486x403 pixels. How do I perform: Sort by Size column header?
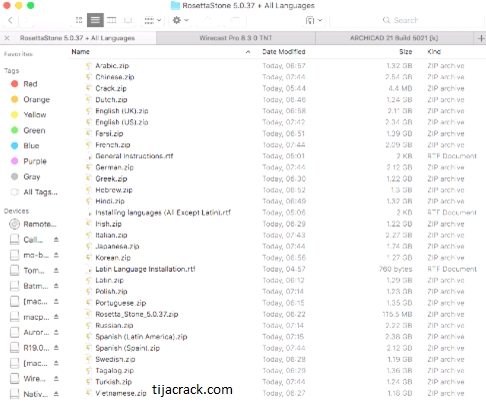pyautogui.click(x=406, y=52)
